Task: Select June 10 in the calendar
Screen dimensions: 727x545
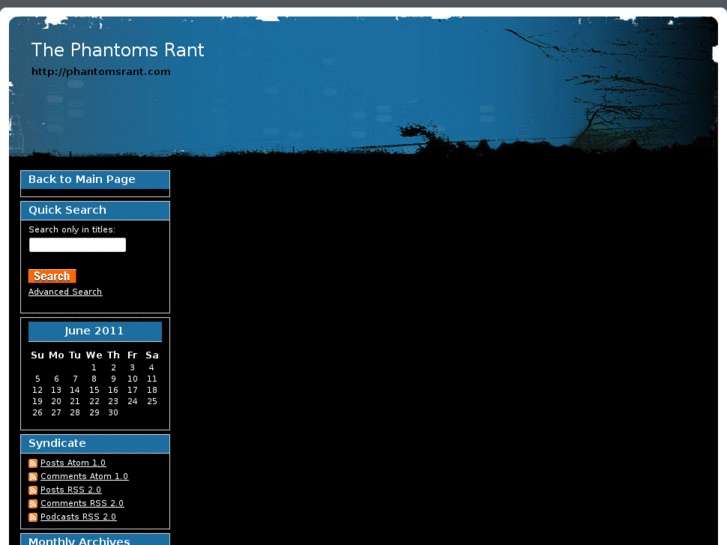Action: pos(132,378)
